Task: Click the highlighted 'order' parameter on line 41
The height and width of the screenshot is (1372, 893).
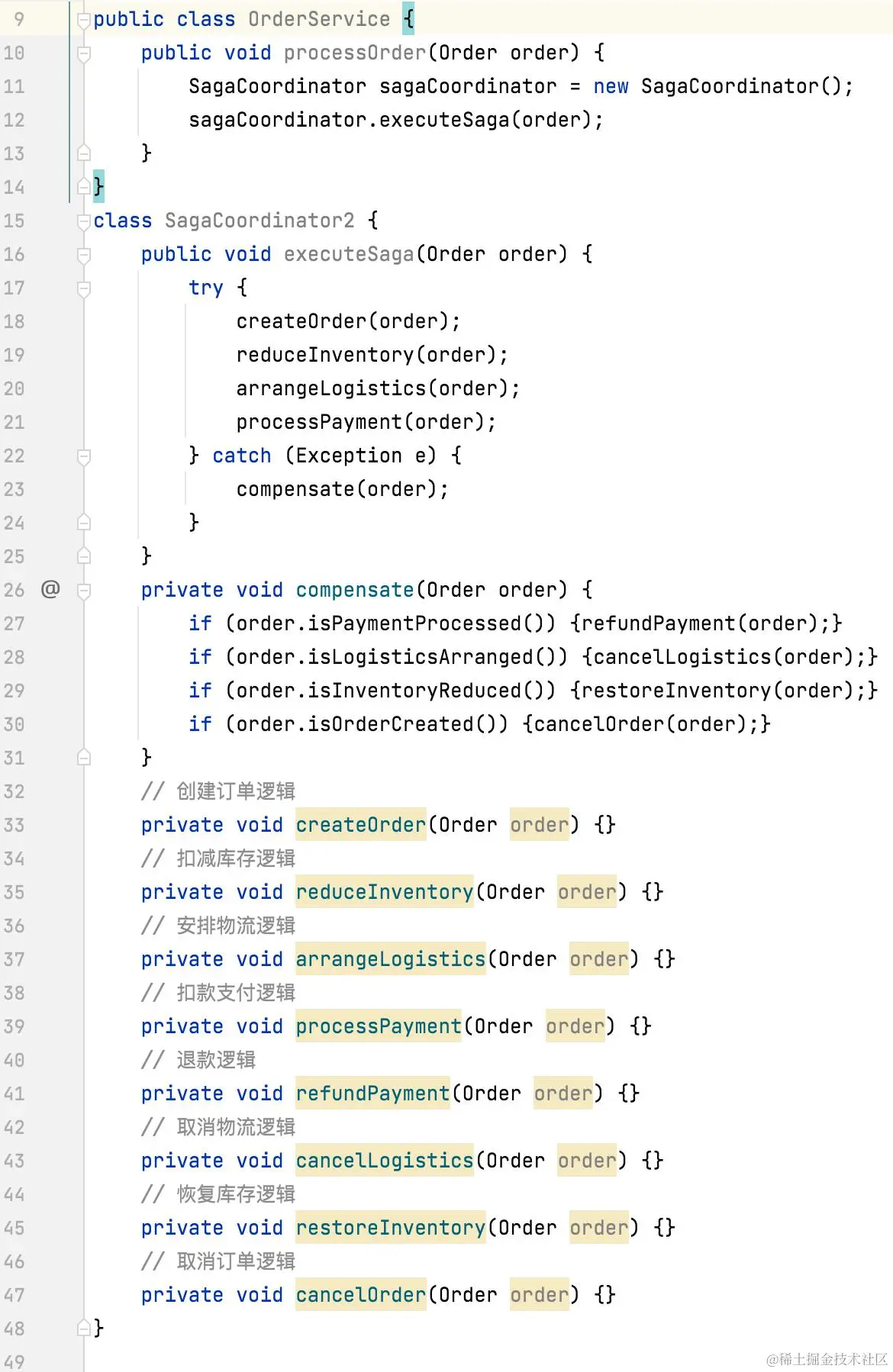Action: pos(563,1093)
